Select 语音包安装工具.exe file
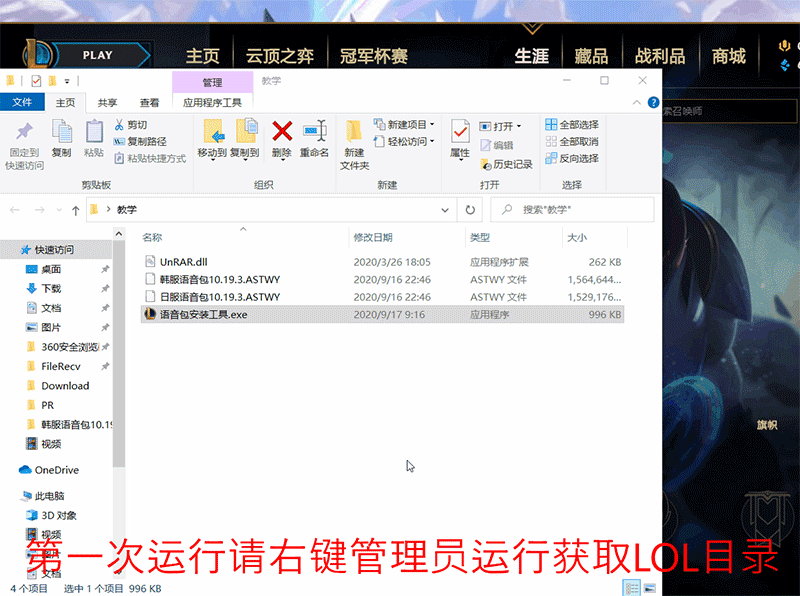The height and width of the screenshot is (596, 800). click(x=382, y=314)
